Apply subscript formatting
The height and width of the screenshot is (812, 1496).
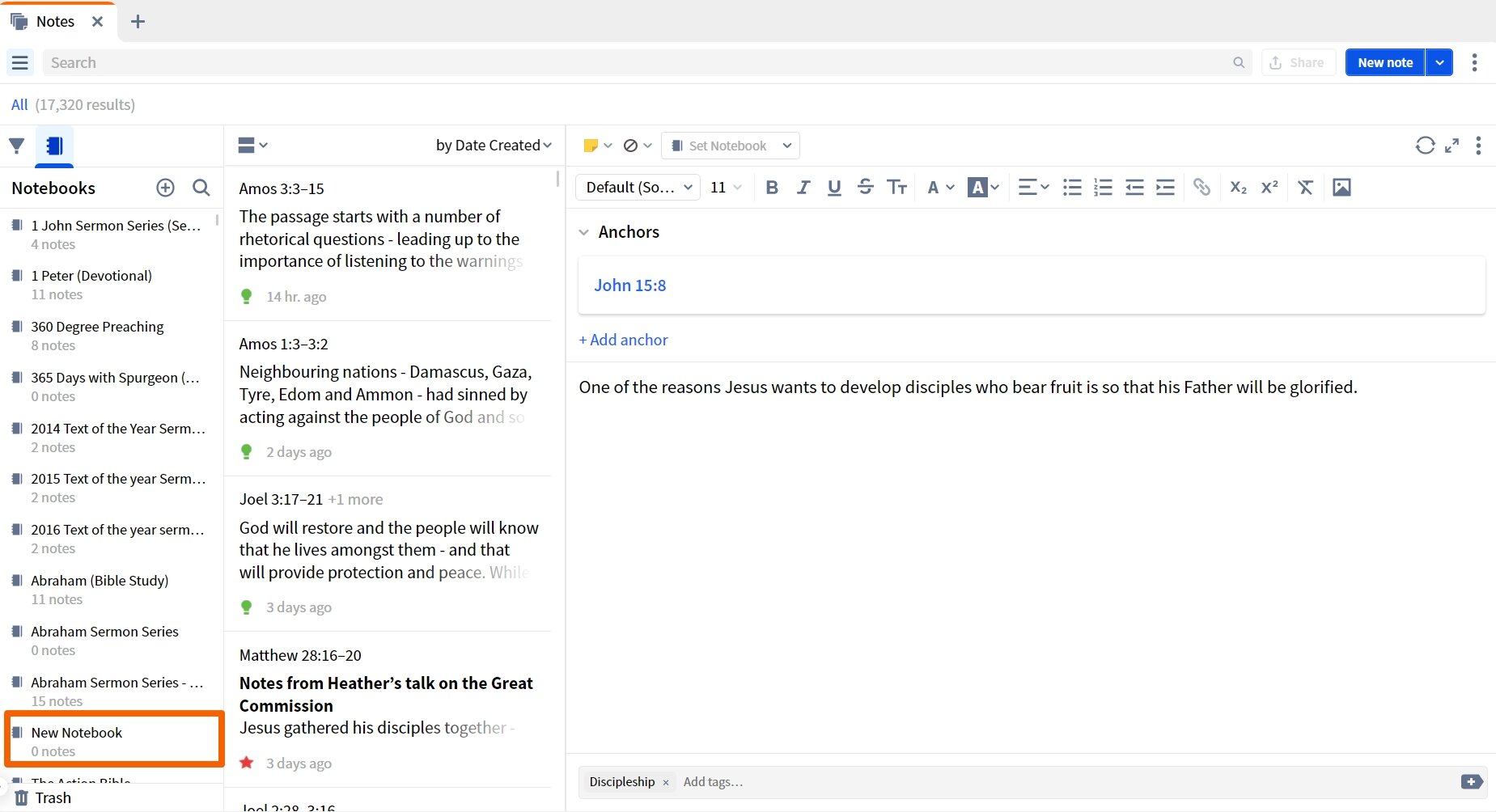(x=1238, y=188)
